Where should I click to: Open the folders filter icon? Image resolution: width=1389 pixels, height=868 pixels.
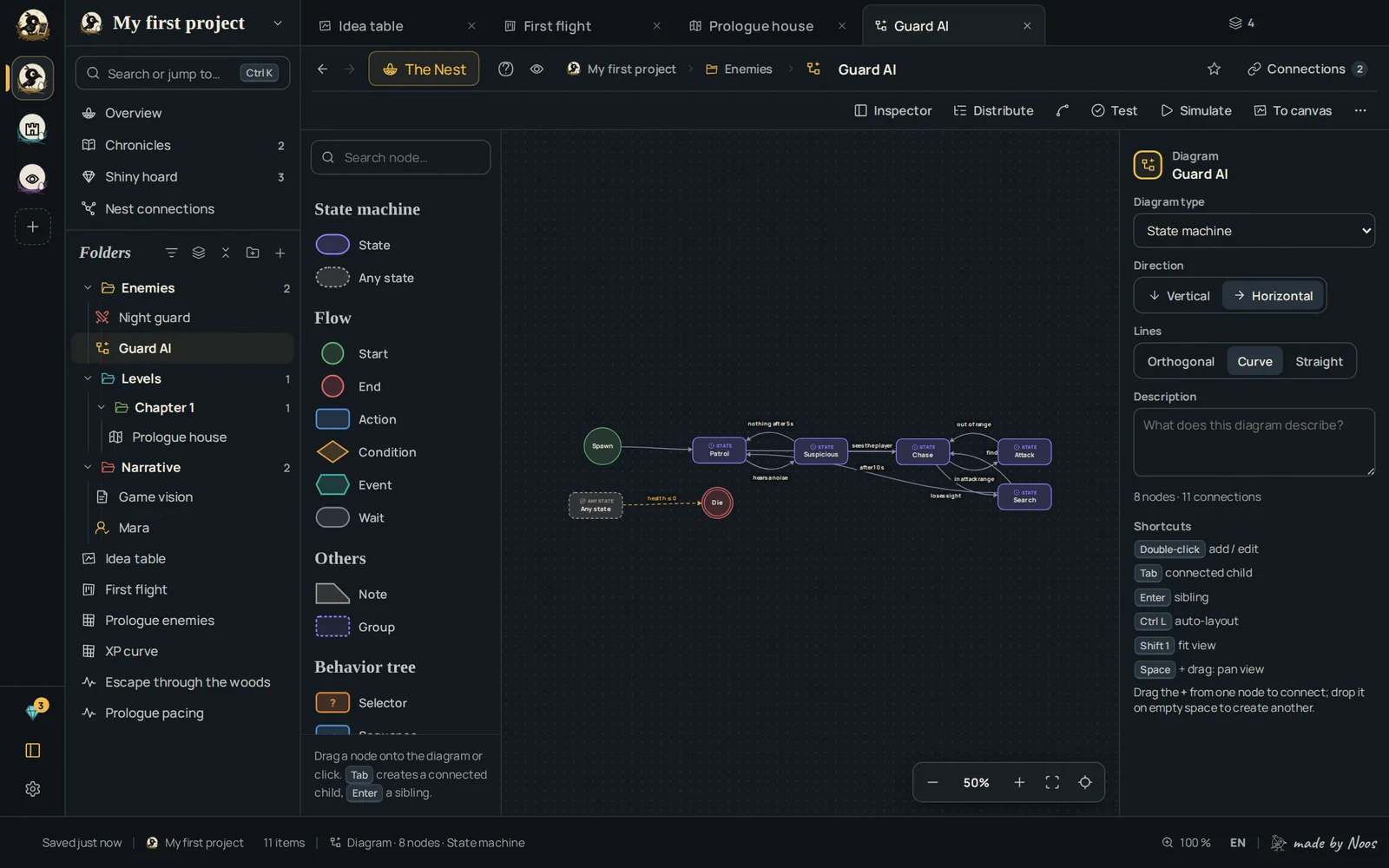(x=171, y=253)
